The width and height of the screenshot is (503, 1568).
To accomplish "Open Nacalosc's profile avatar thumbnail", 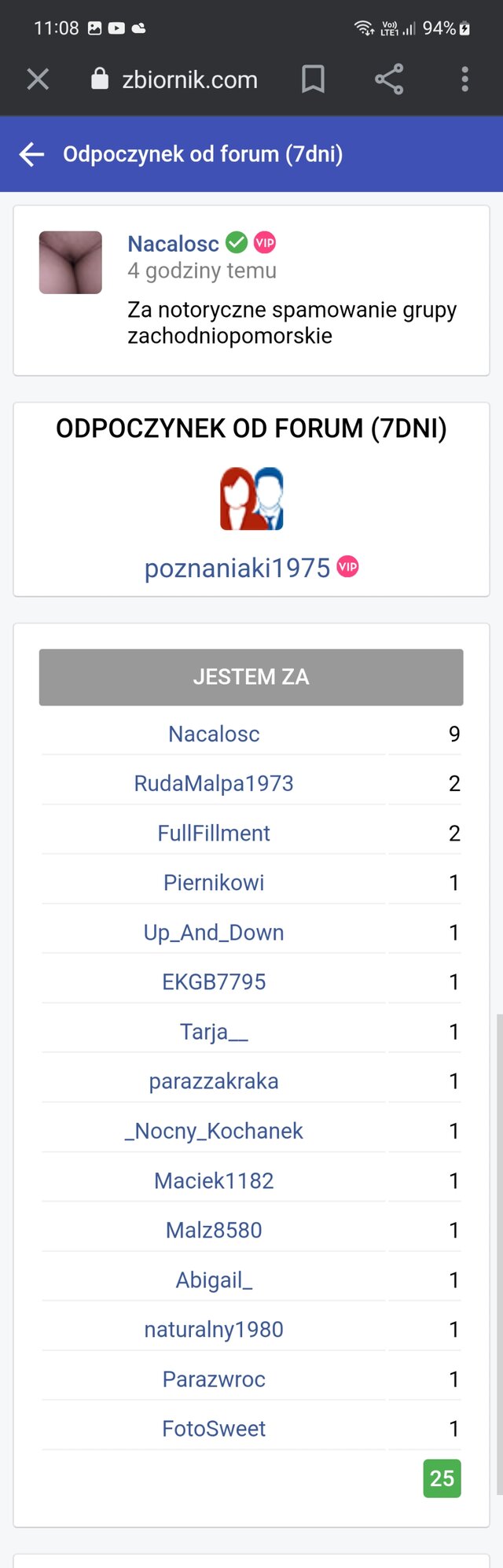I will click(70, 261).
